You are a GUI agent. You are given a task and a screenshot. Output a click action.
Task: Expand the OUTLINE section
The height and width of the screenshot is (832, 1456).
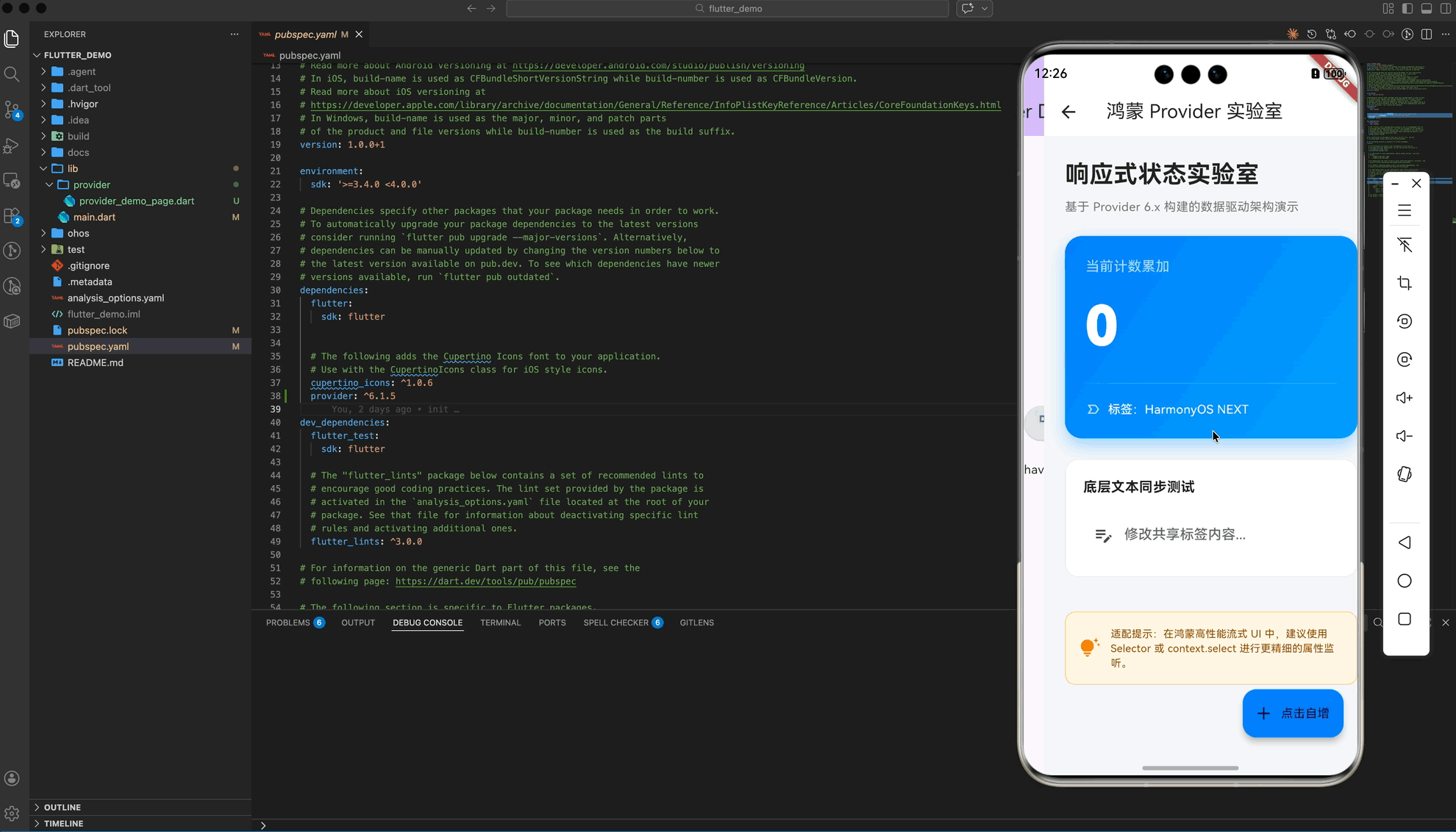pos(62,807)
